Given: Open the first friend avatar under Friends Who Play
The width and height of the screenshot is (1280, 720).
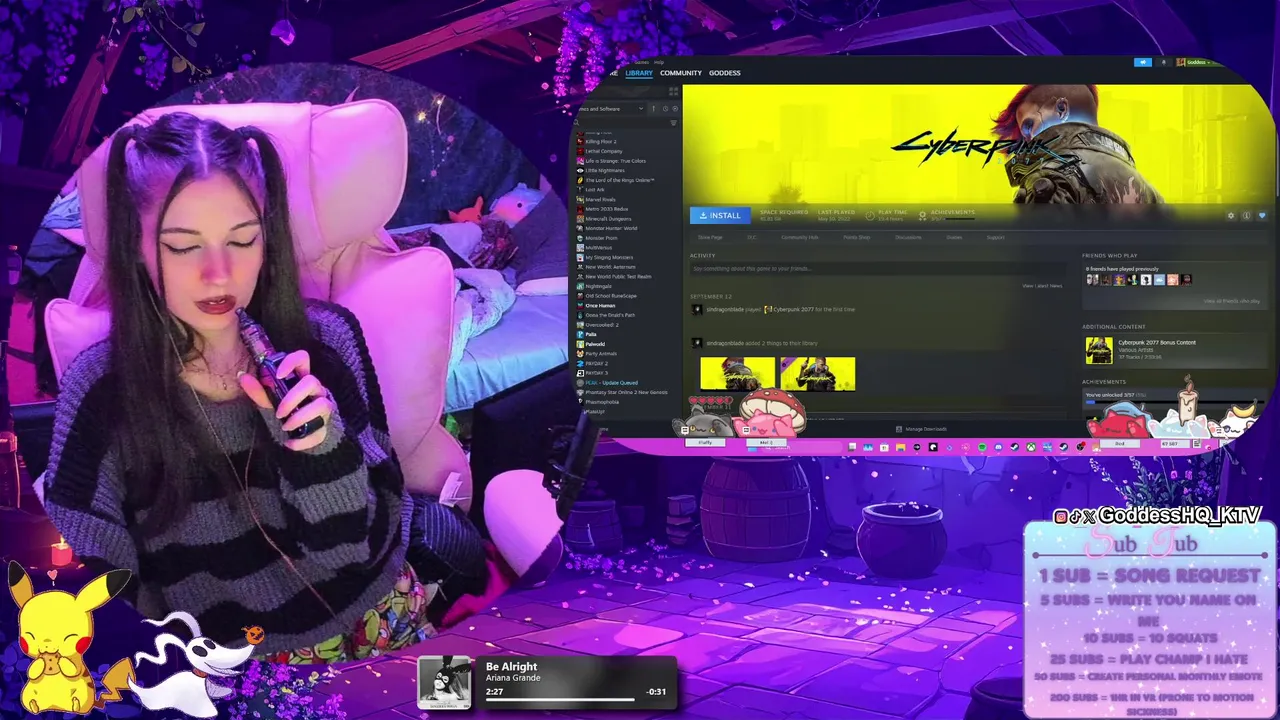Looking at the screenshot, I should pyautogui.click(x=1093, y=280).
